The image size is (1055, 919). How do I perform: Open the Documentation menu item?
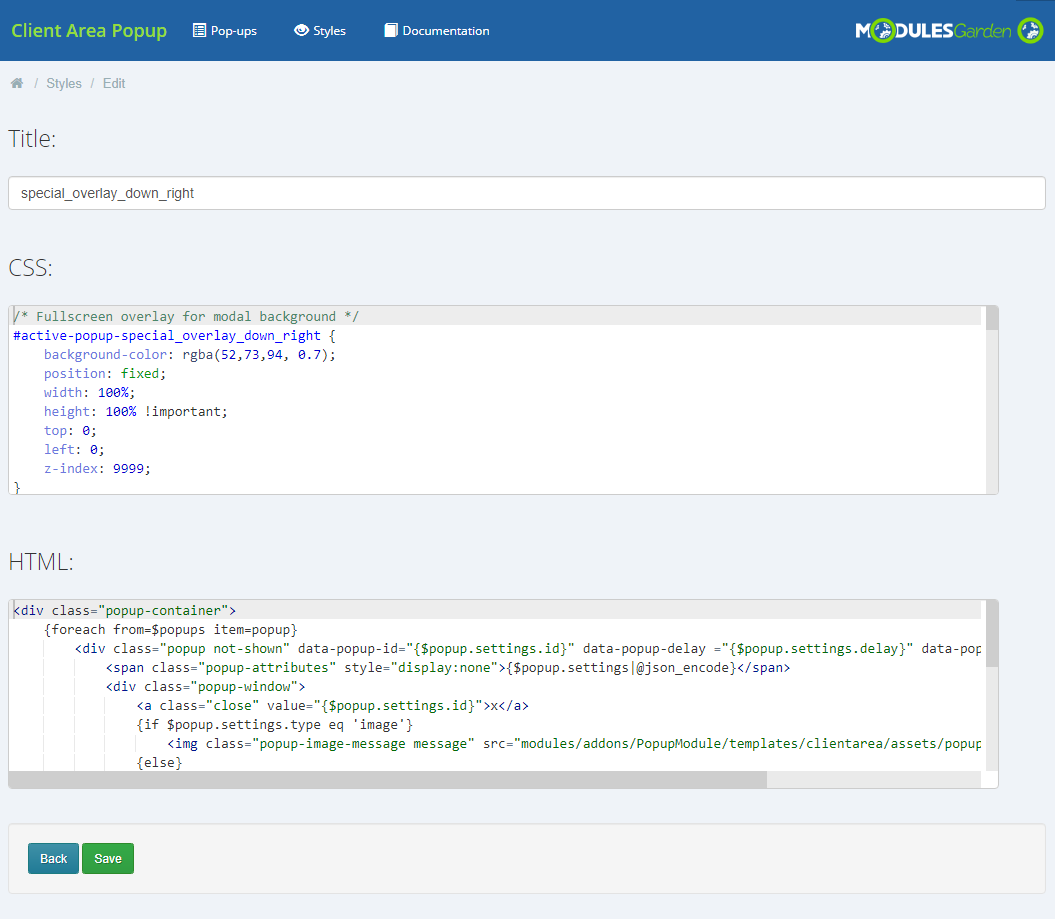[437, 30]
